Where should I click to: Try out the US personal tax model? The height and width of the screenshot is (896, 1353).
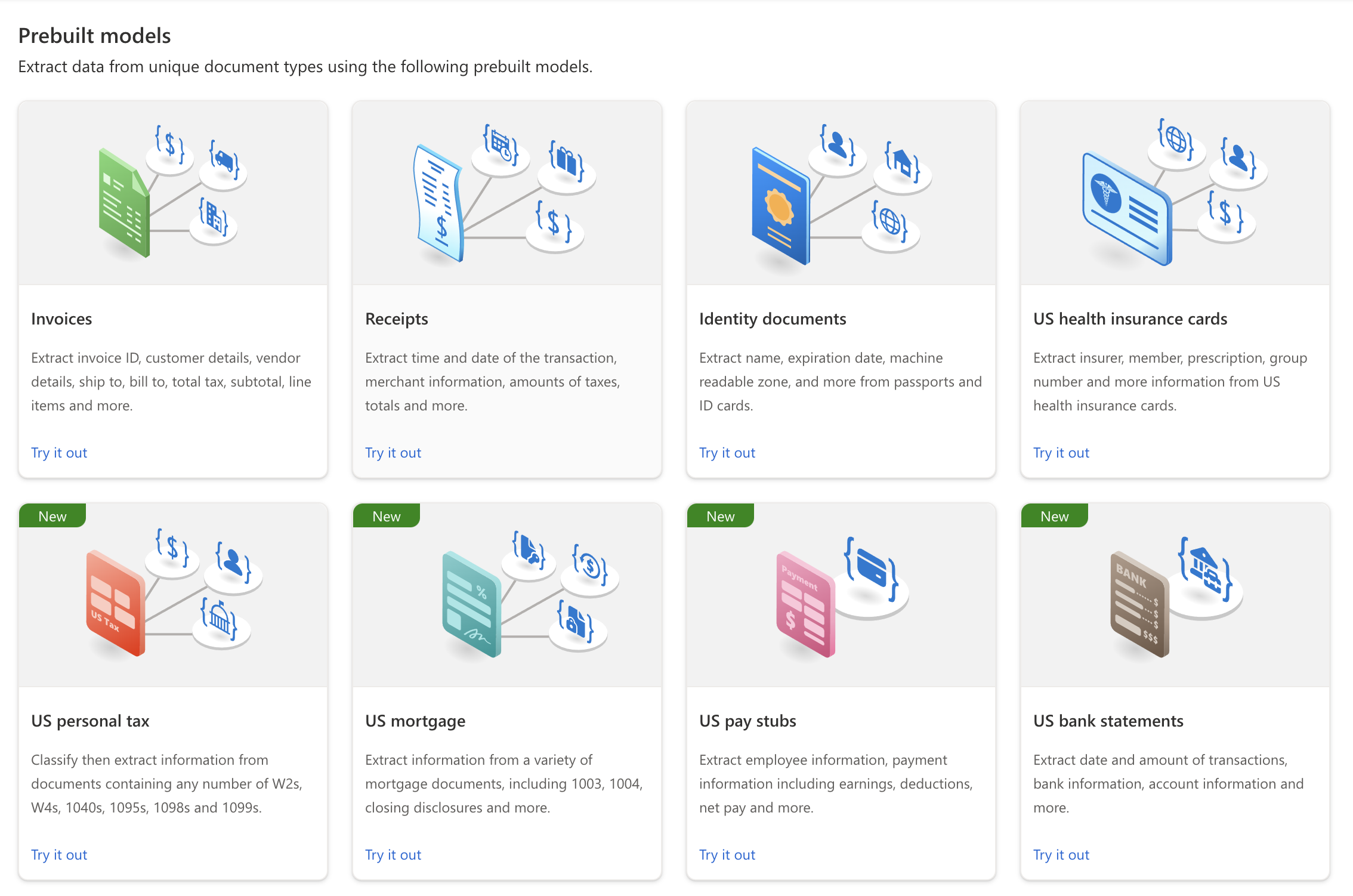(x=59, y=855)
